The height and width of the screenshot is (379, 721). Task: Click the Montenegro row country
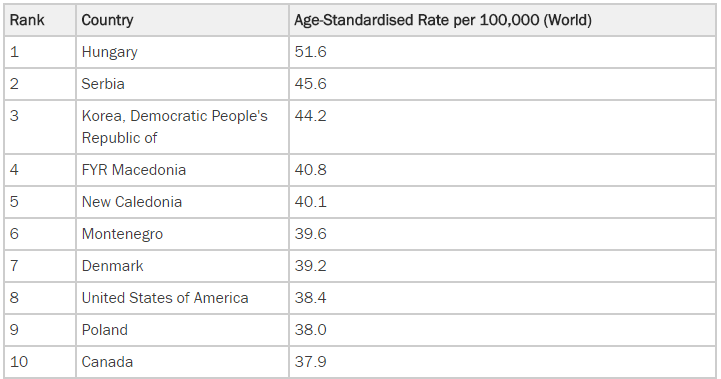pos(122,234)
